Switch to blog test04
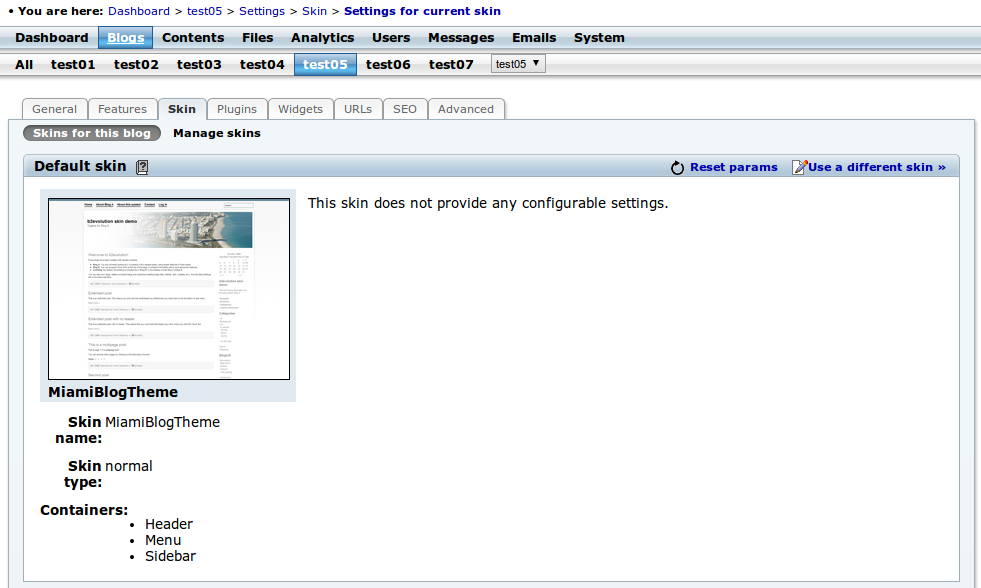The height and width of the screenshot is (588, 981). (262, 64)
